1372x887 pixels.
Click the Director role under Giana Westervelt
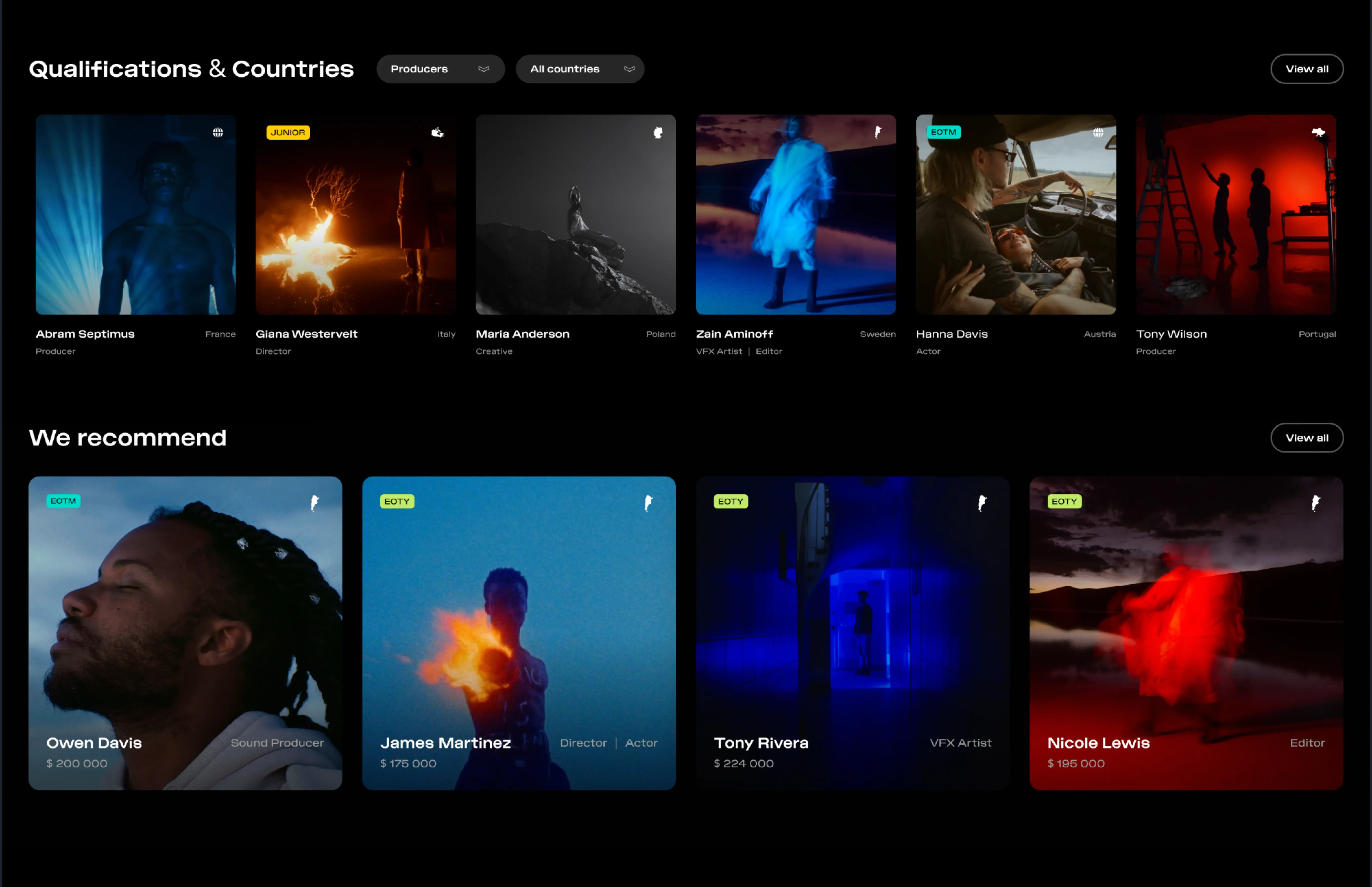point(273,351)
